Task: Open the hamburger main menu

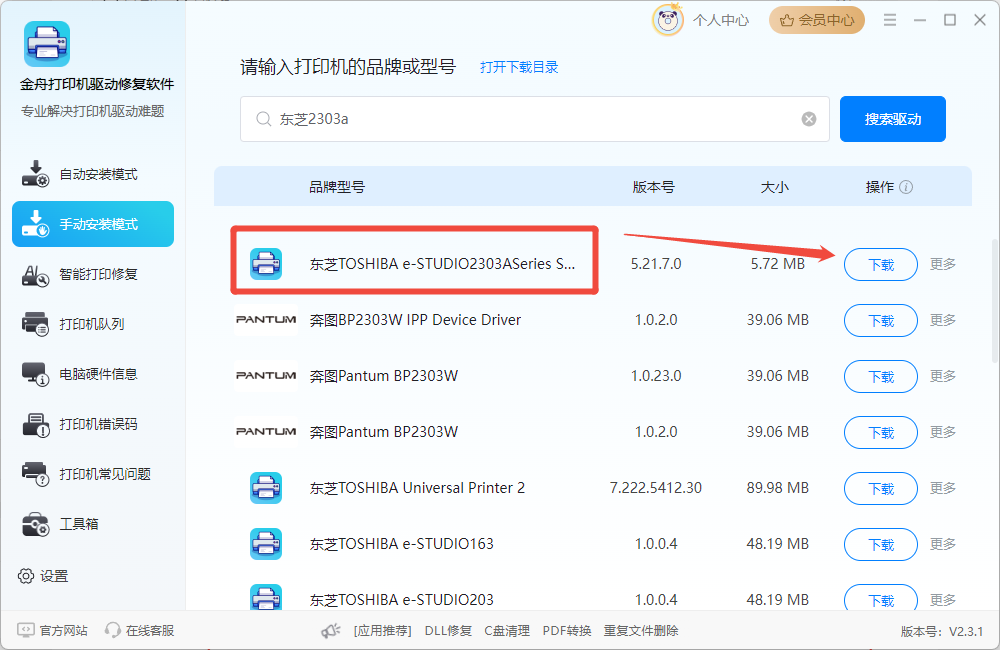Action: click(x=890, y=20)
